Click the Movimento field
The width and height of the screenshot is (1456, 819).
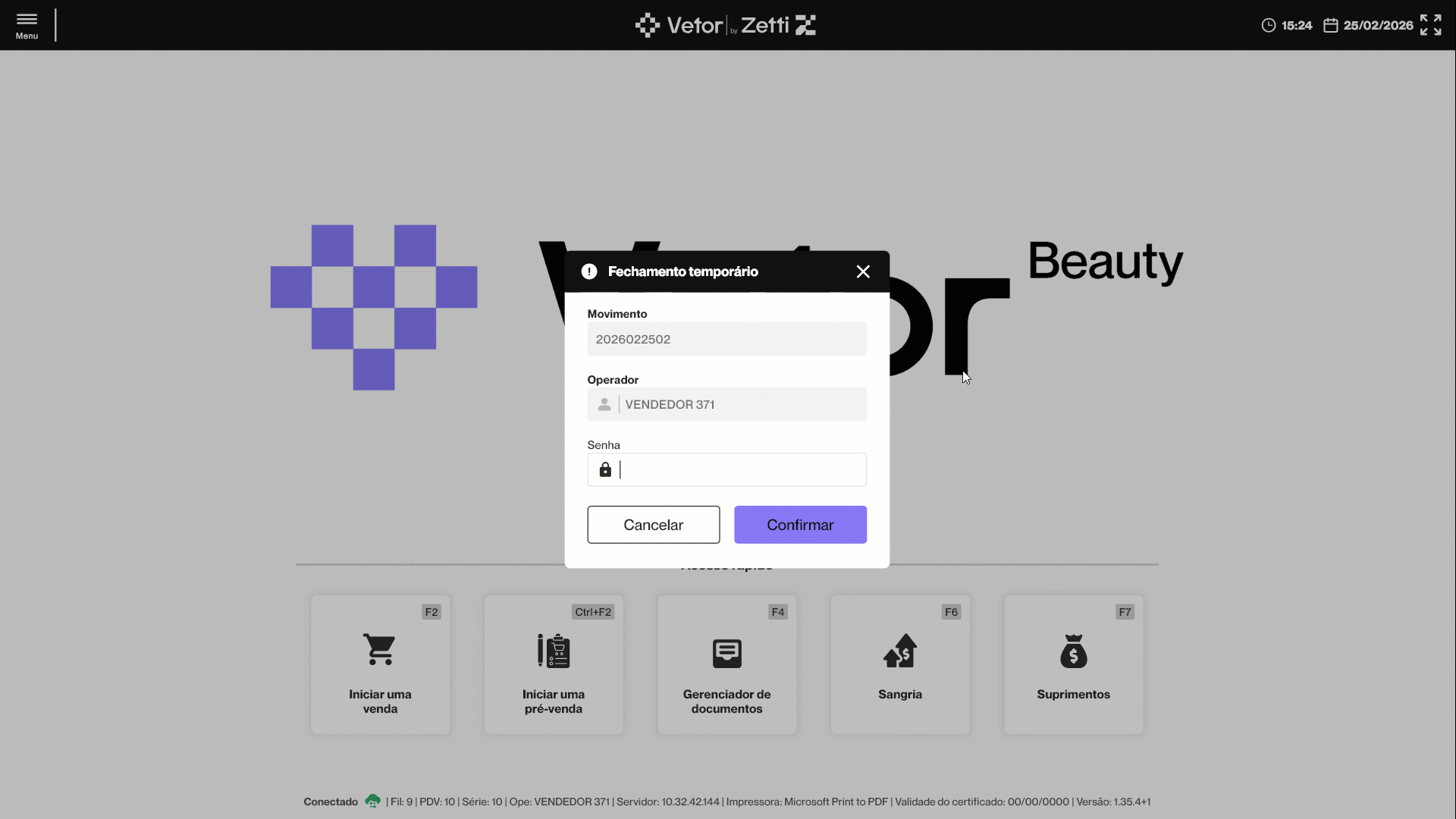(726, 339)
